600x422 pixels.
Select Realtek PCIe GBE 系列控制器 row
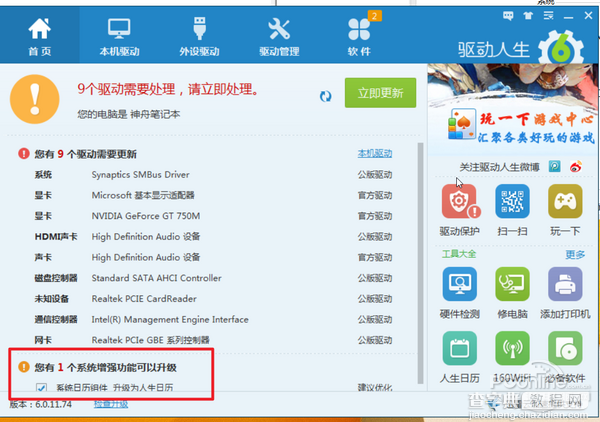coord(213,340)
